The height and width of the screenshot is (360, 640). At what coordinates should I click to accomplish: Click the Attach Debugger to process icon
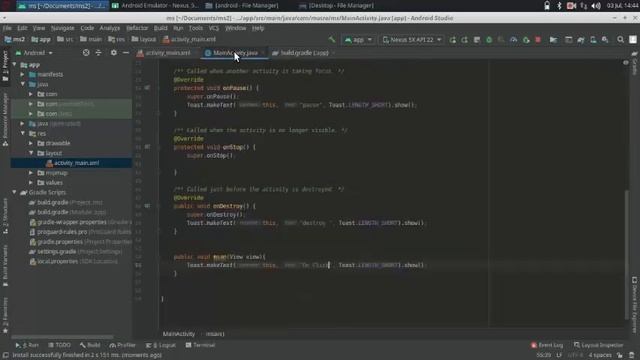click(526, 40)
